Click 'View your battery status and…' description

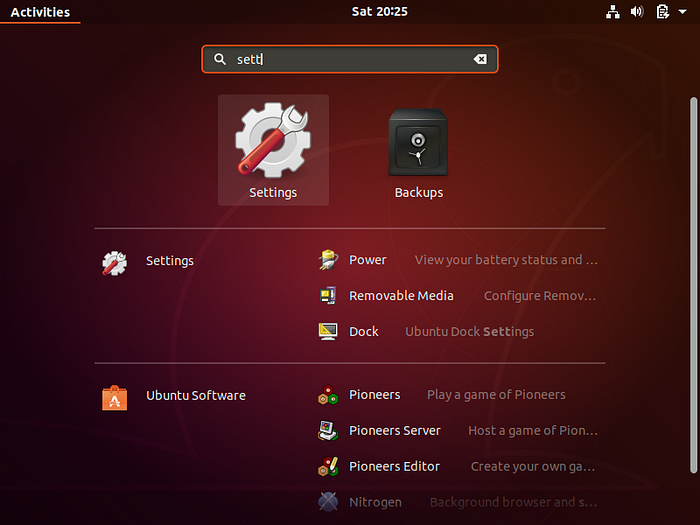506,260
